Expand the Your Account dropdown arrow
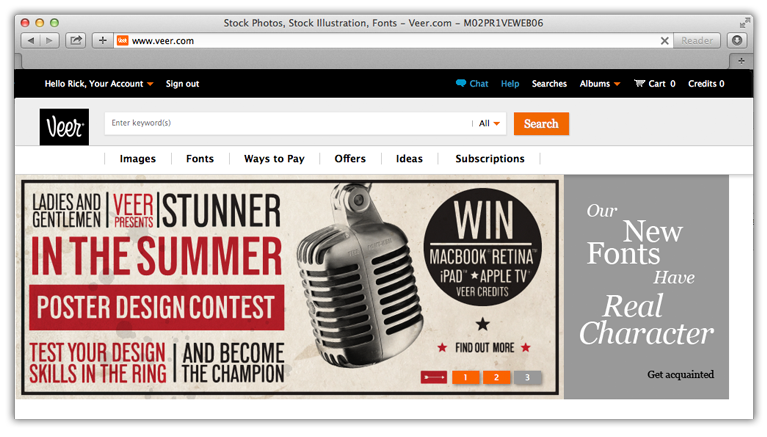The height and width of the screenshot is (437, 767). click(x=150, y=84)
